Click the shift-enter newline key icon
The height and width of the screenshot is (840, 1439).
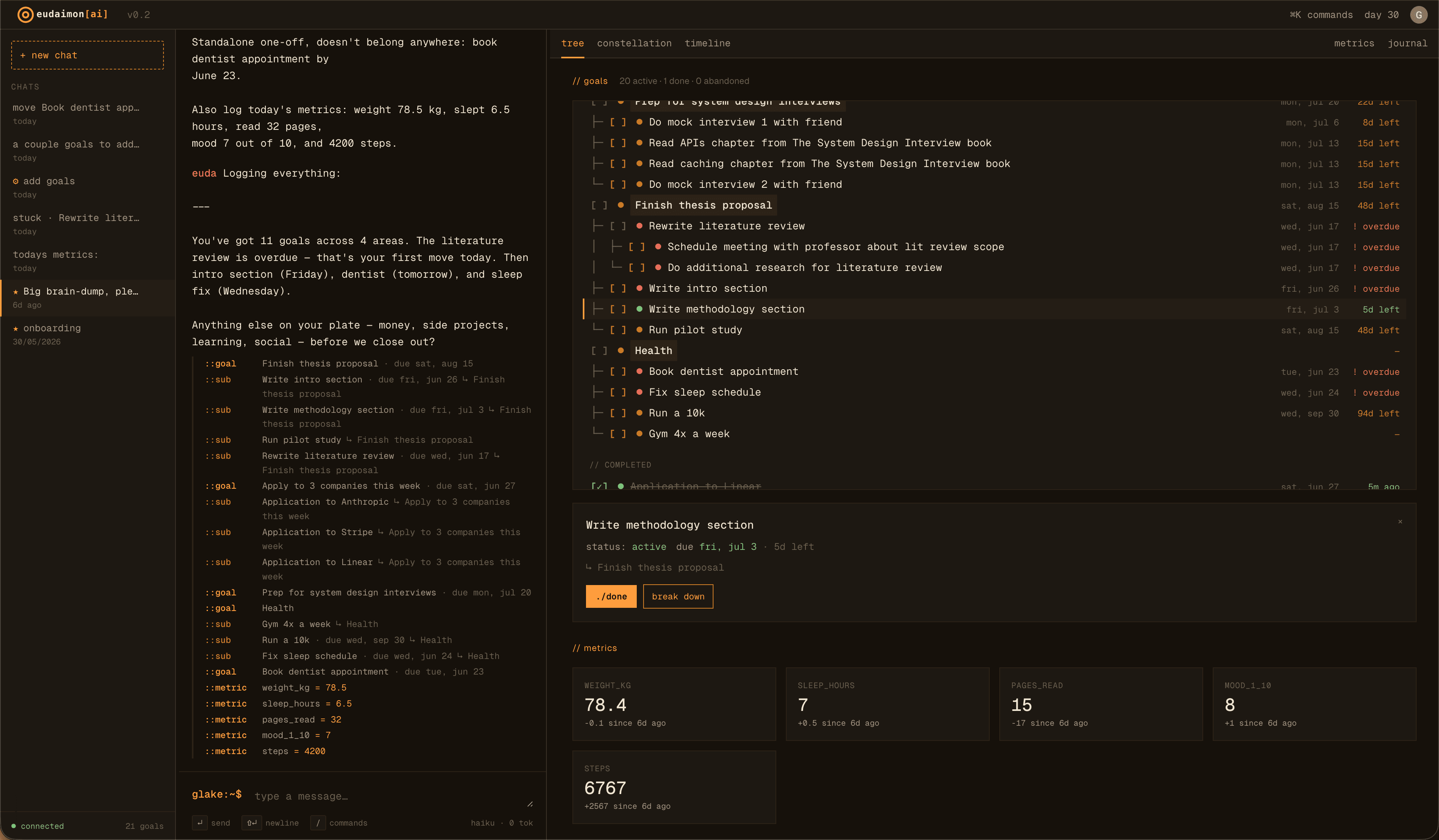(251, 823)
